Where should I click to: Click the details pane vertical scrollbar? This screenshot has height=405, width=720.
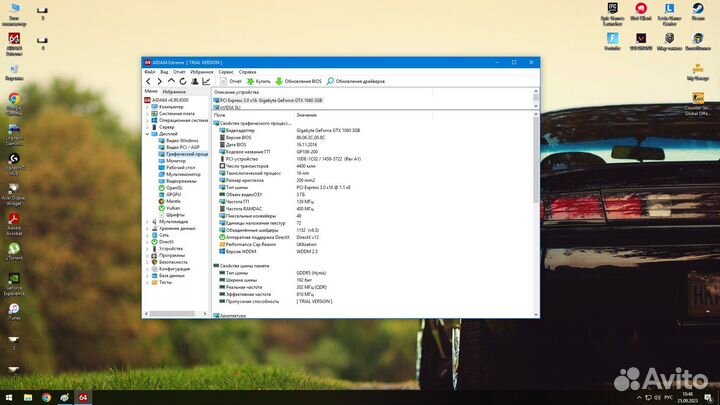[536, 159]
